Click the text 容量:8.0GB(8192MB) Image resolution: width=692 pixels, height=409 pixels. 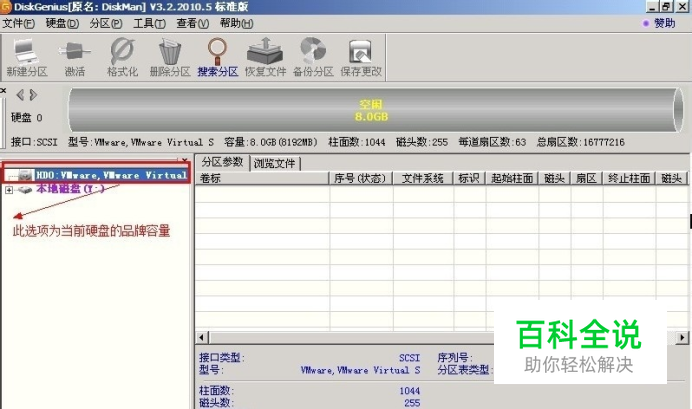[271, 142]
